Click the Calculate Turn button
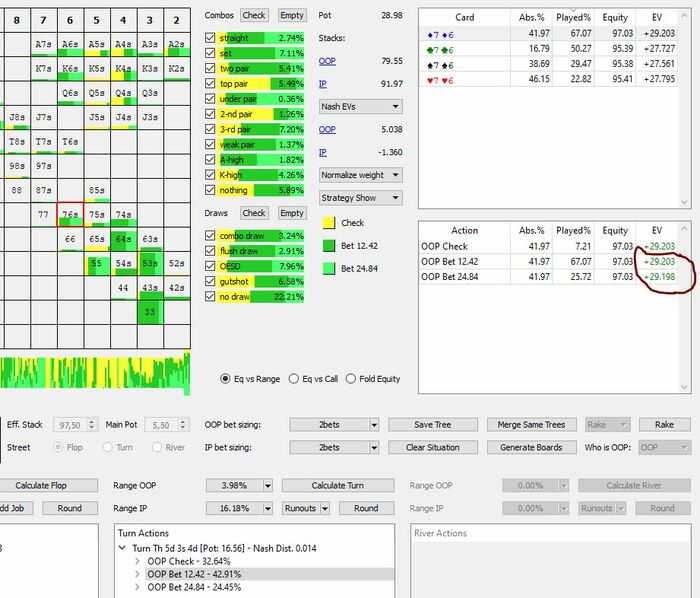The height and width of the screenshot is (598, 700). (x=338, y=485)
